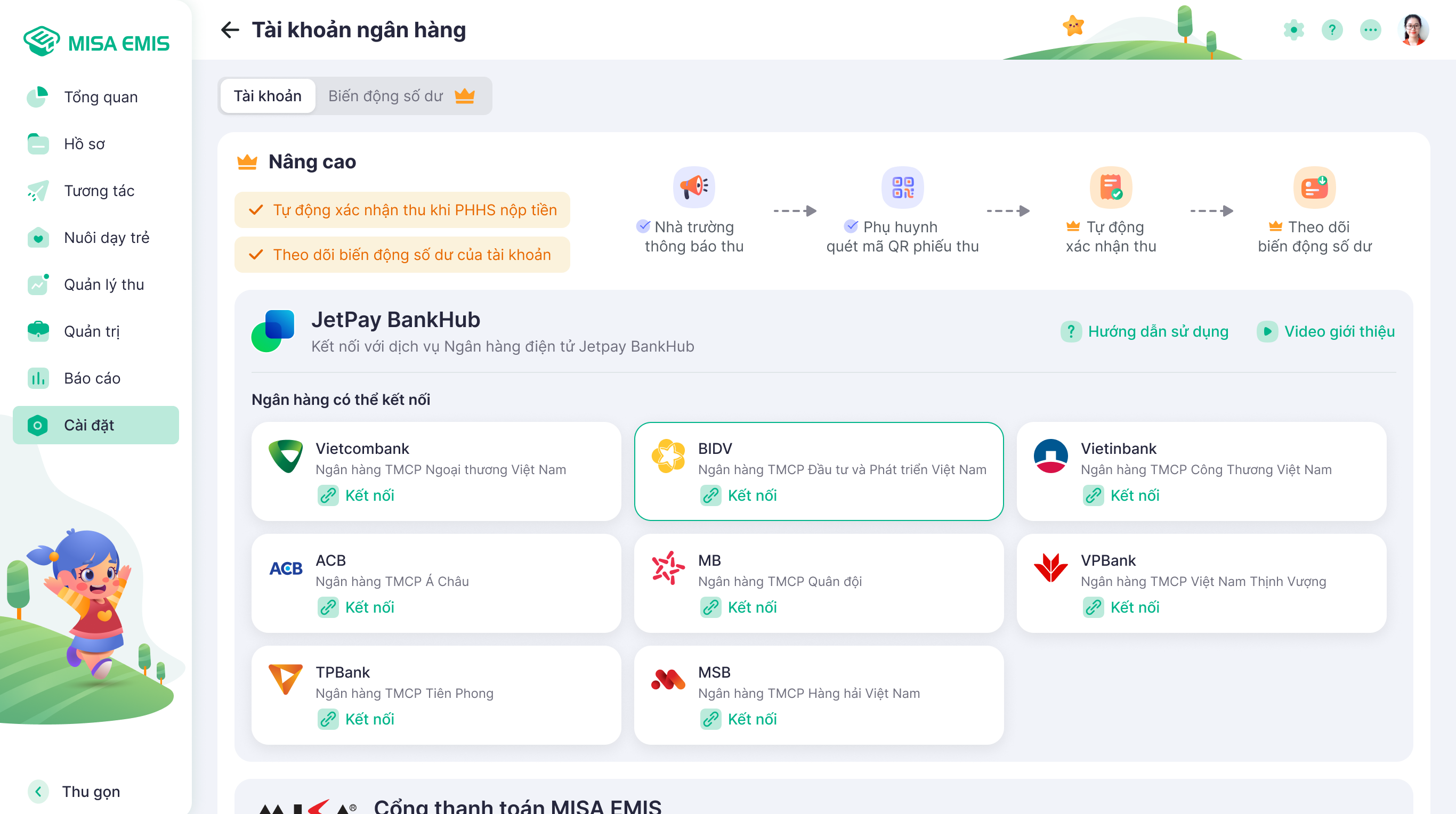Open the three-dots more options icon
Viewport: 1456px width, 814px height.
pyautogui.click(x=1370, y=30)
